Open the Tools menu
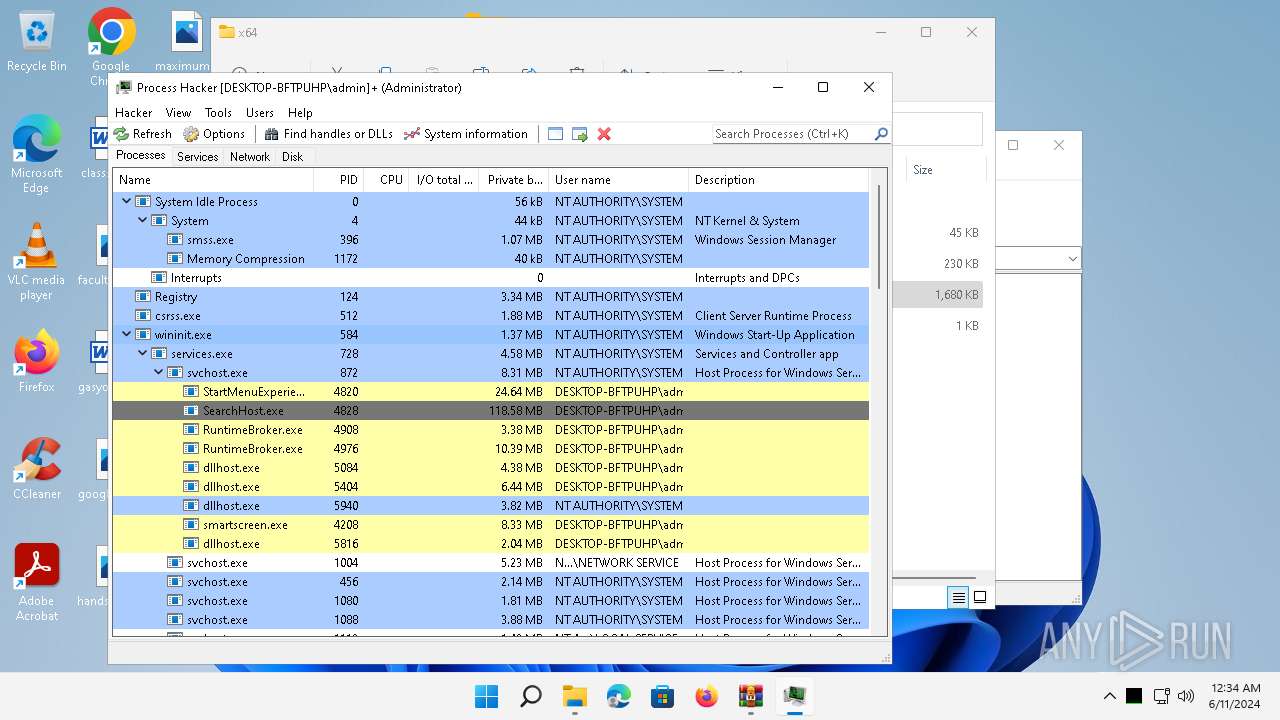Image resolution: width=1280 pixels, height=720 pixels. point(218,113)
